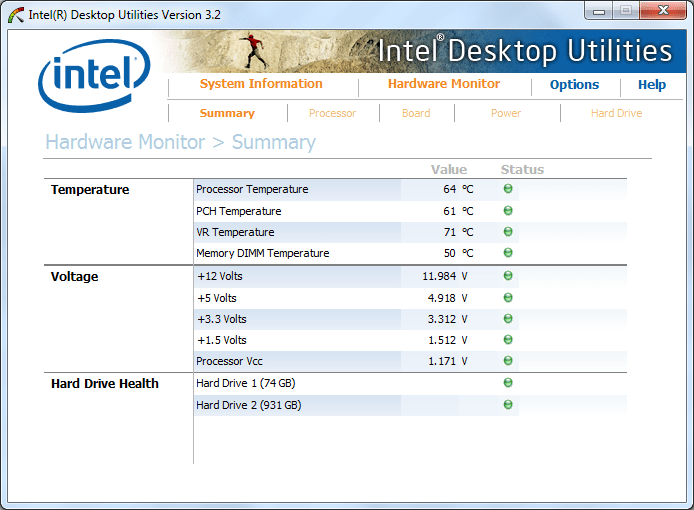The width and height of the screenshot is (694, 510).
Task: Switch to the Processor sub-tab
Action: point(332,113)
